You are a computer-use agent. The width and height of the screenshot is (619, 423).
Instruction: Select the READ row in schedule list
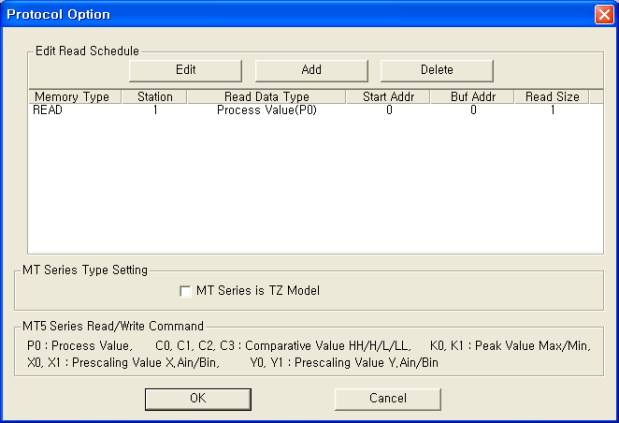[x=48, y=110]
